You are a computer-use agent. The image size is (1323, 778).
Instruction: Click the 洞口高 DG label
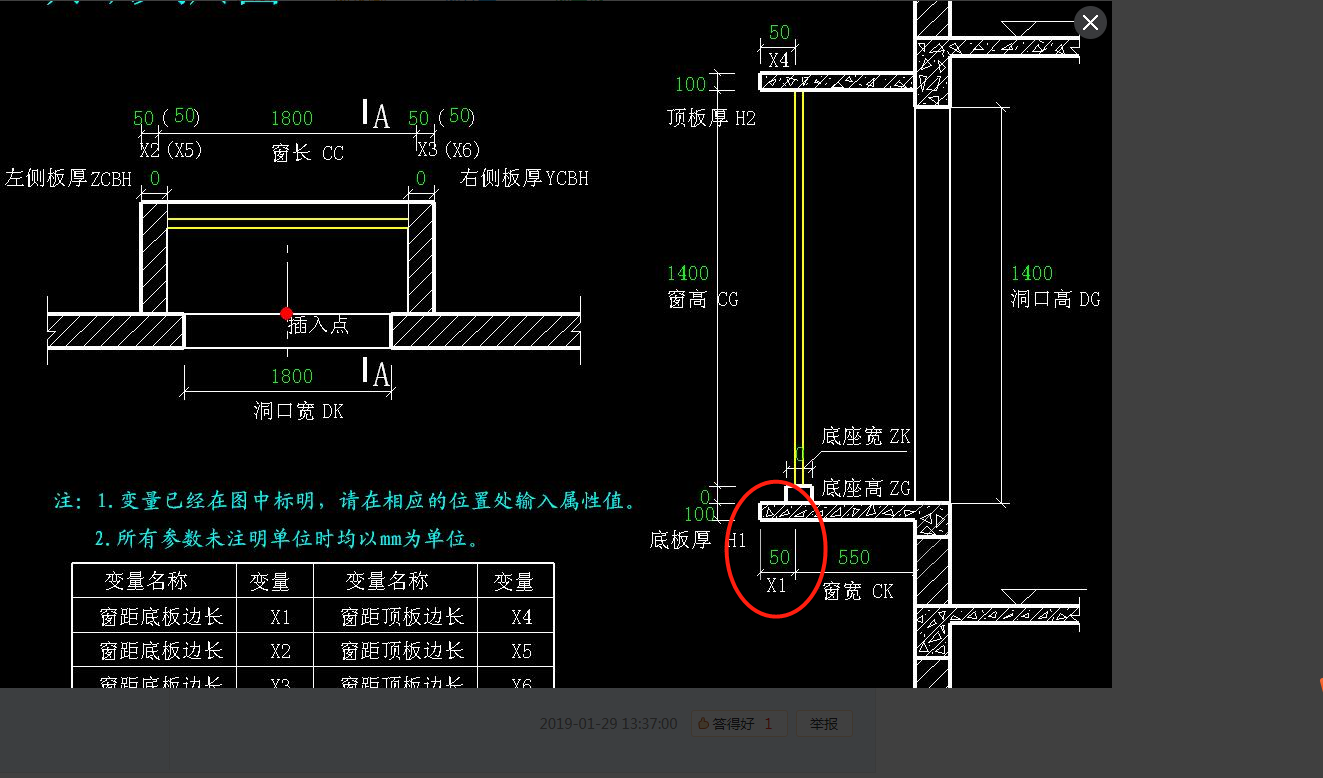(1055, 299)
